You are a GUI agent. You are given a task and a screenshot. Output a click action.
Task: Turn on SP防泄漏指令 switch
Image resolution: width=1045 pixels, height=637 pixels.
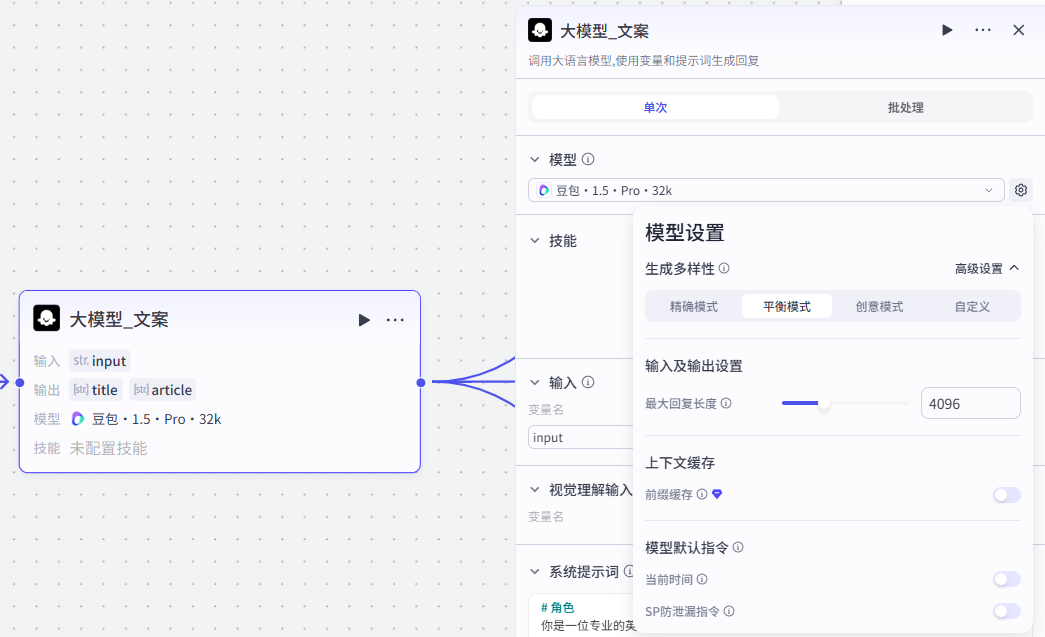tap(1006, 611)
